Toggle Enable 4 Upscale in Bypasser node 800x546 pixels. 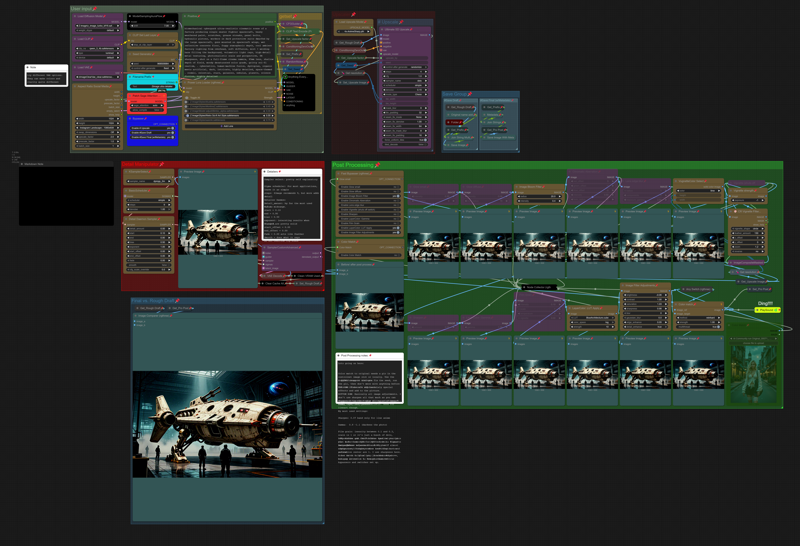153,128
